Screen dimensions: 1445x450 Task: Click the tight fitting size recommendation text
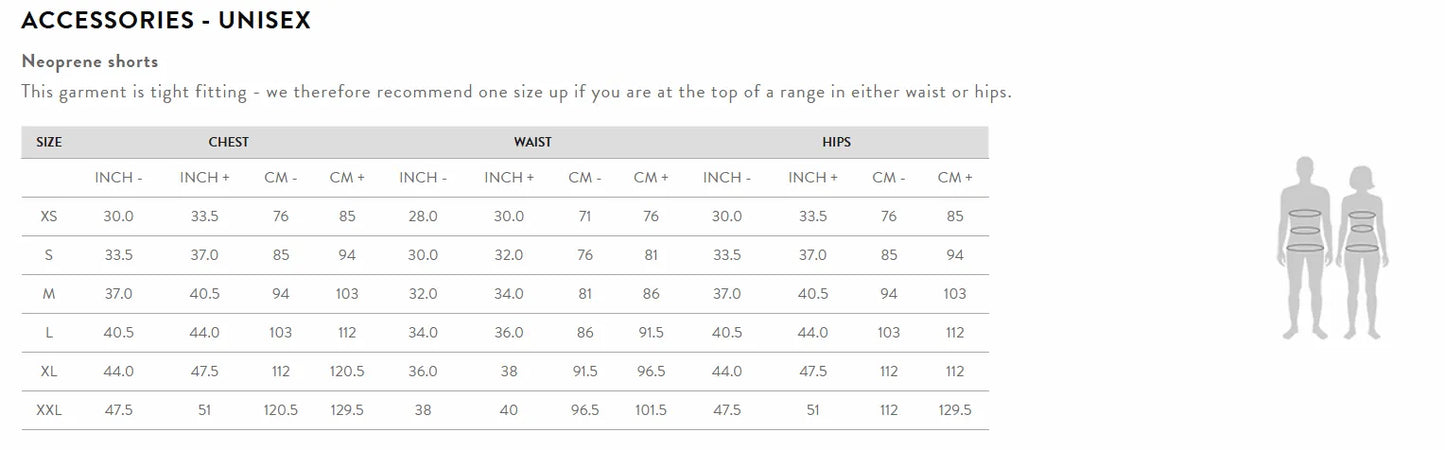pos(516,92)
